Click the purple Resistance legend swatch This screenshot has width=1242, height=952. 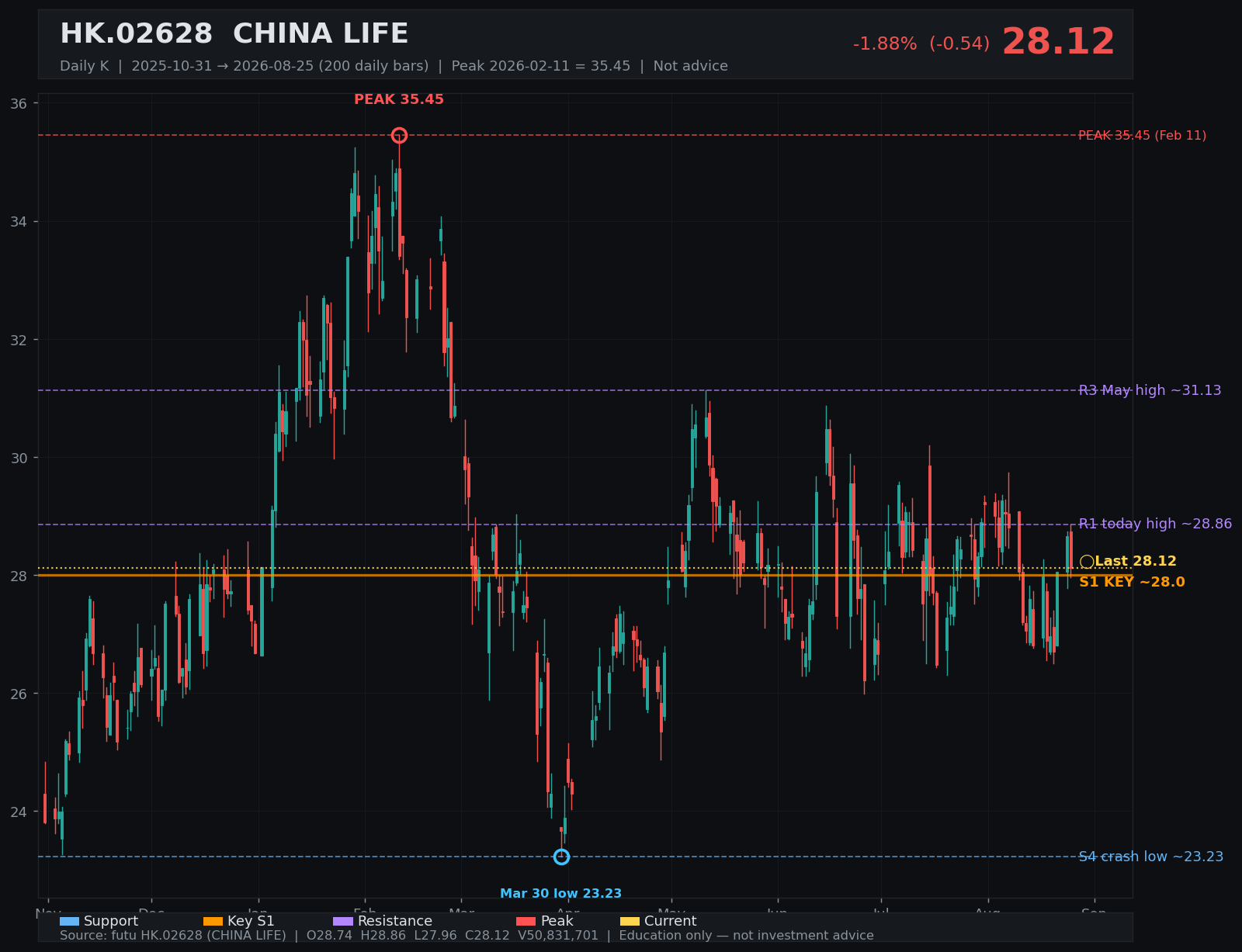343,921
